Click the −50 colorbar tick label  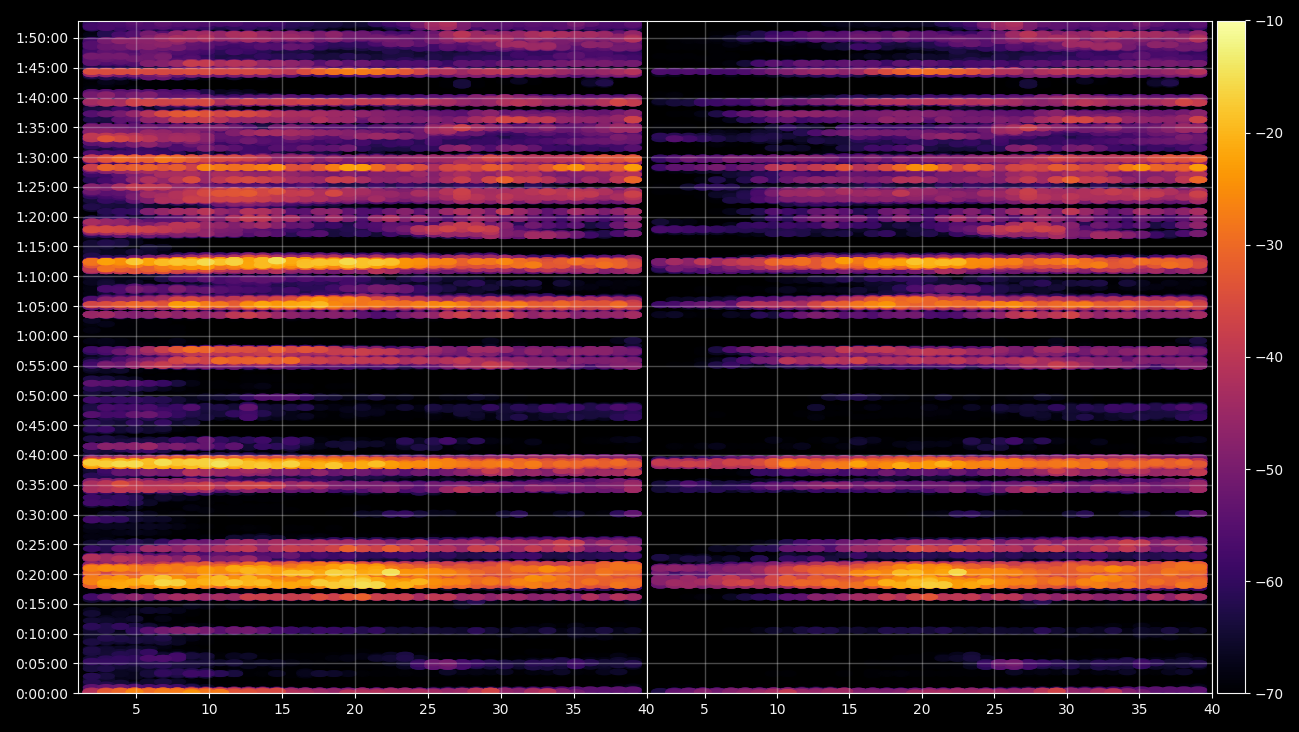click(x=1269, y=469)
